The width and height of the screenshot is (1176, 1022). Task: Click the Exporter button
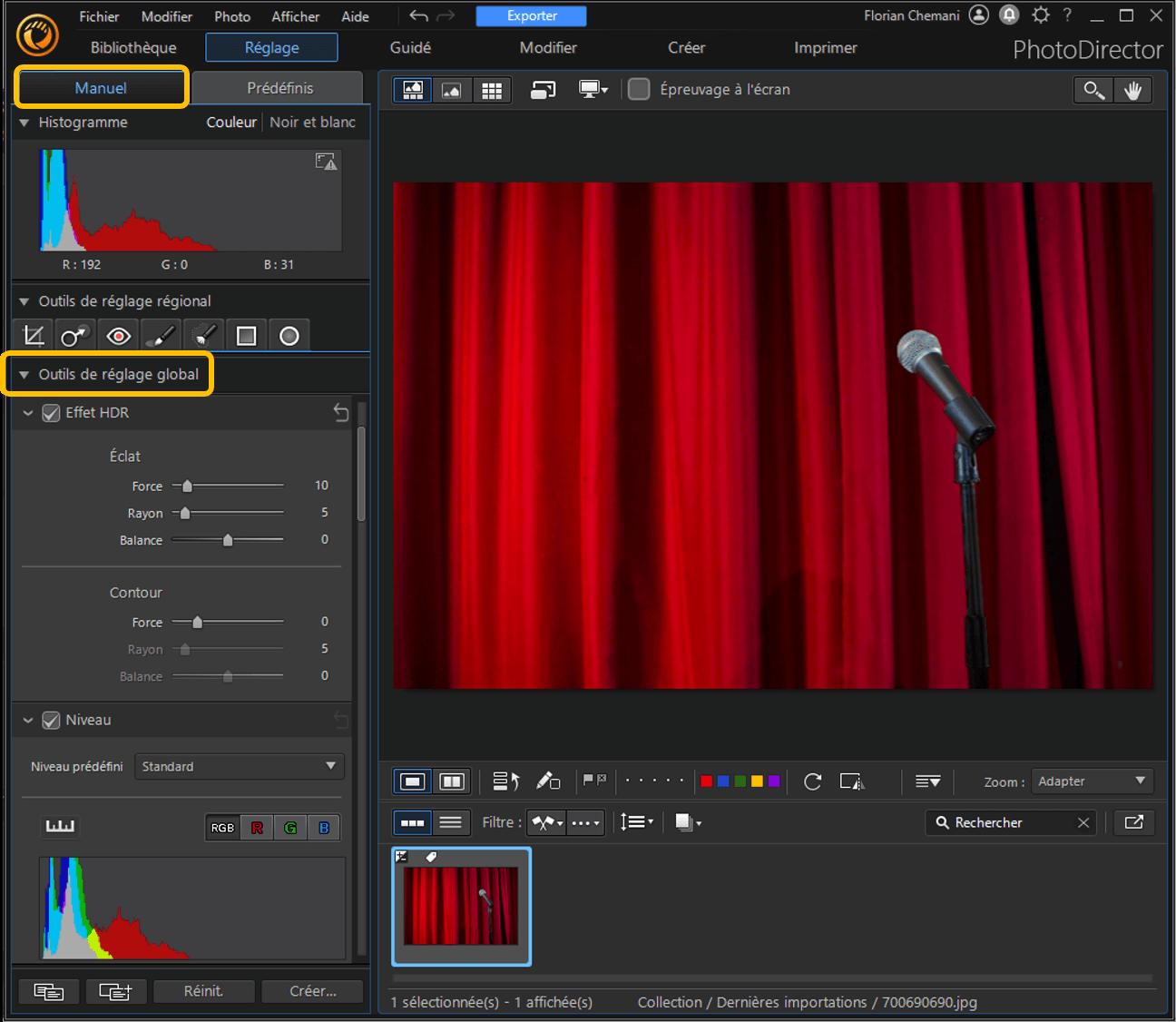pyautogui.click(x=532, y=16)
